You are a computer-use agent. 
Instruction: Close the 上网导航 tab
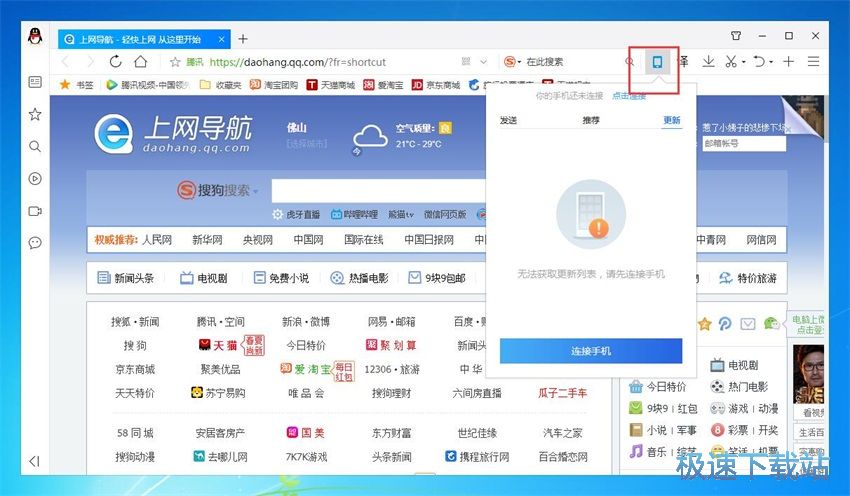tap(221, 40)
